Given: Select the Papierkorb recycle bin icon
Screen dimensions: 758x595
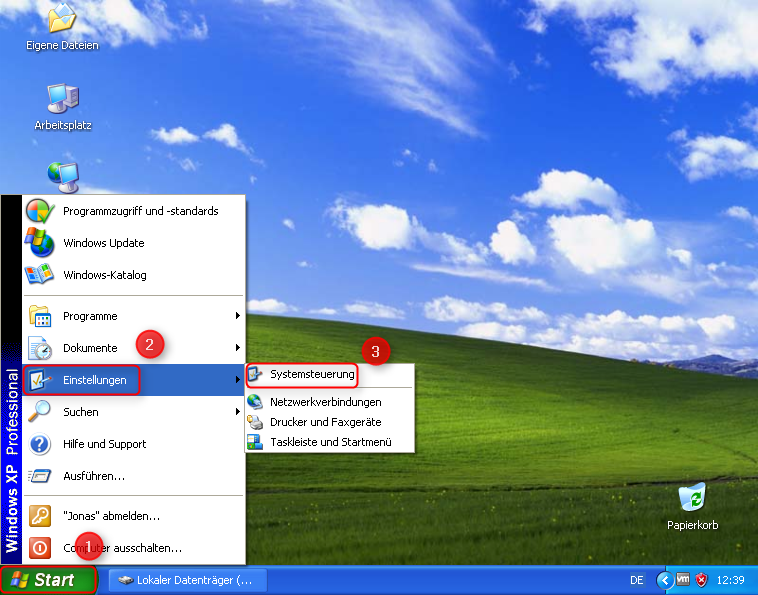Looking at the screenshot, I should pos(692,496).
